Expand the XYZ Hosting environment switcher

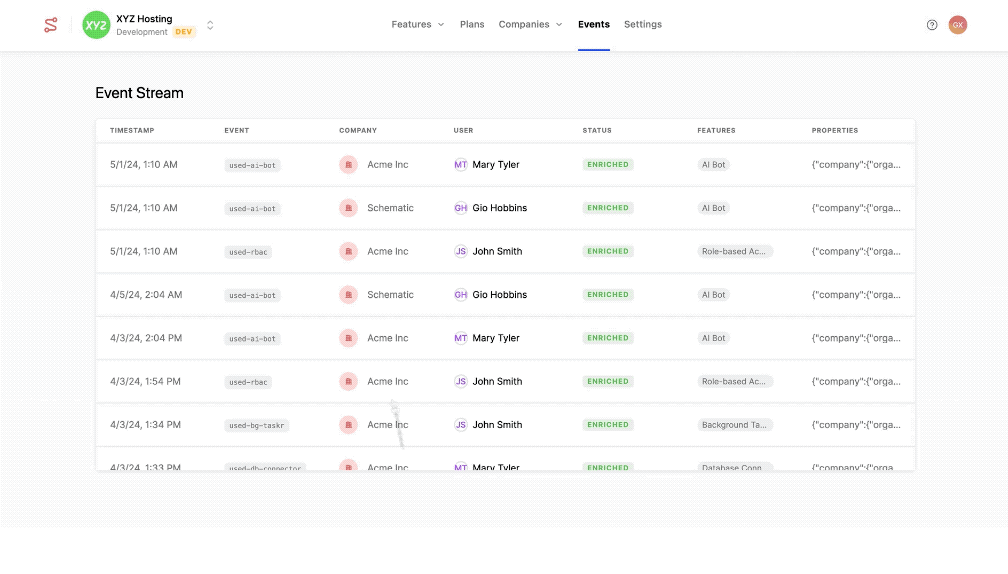point(210,25)
